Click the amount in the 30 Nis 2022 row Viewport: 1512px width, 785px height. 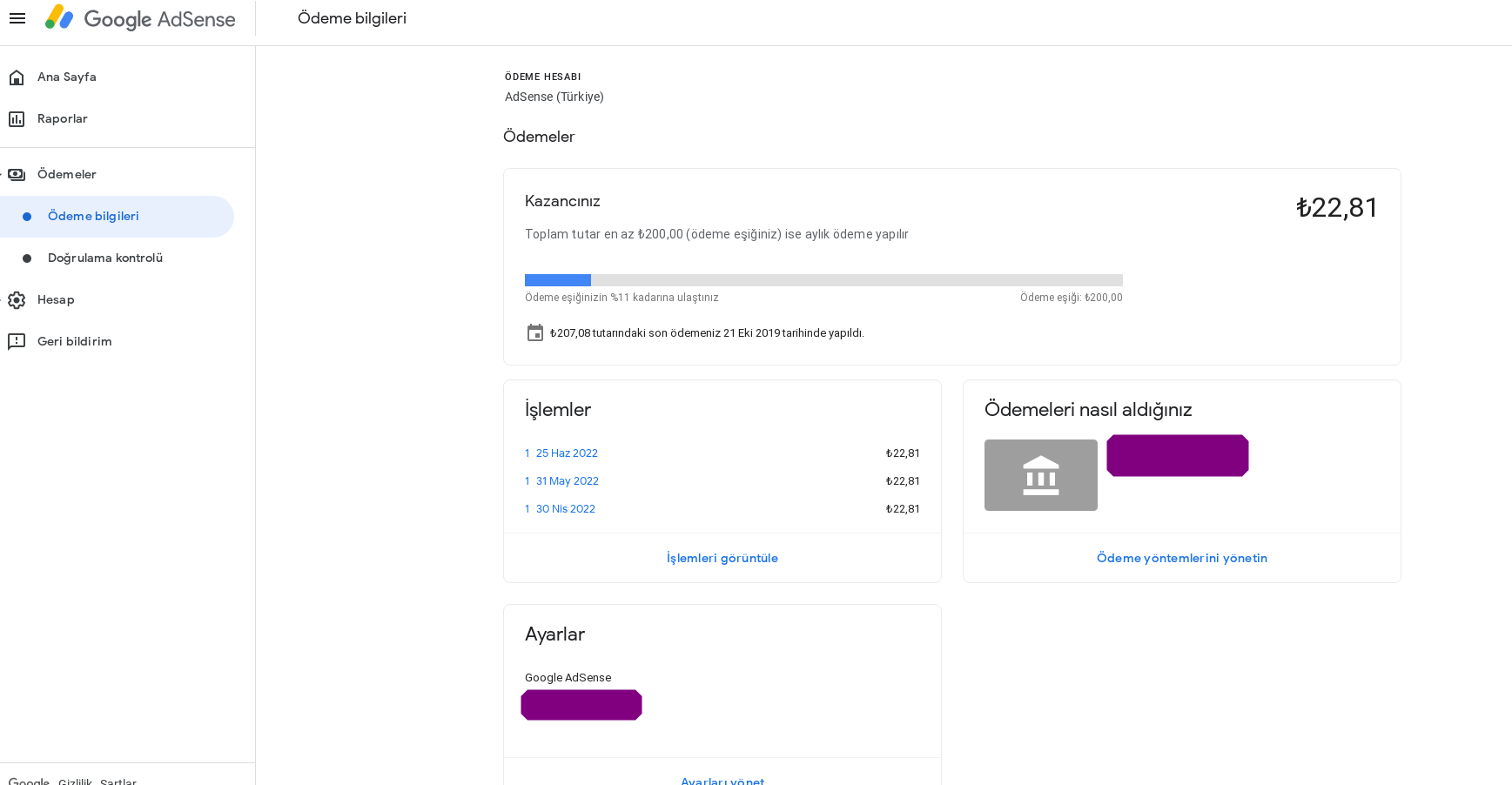[903, 509]
